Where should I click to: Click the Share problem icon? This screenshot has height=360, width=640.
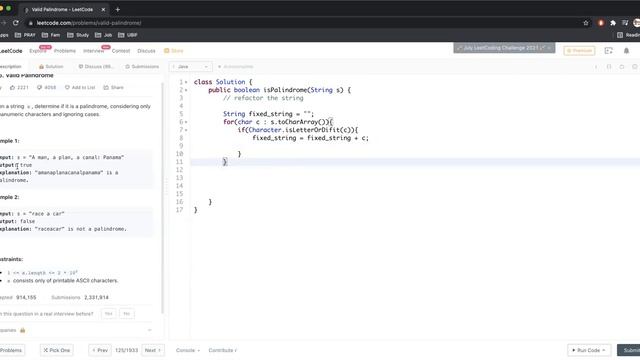(106, 87)
